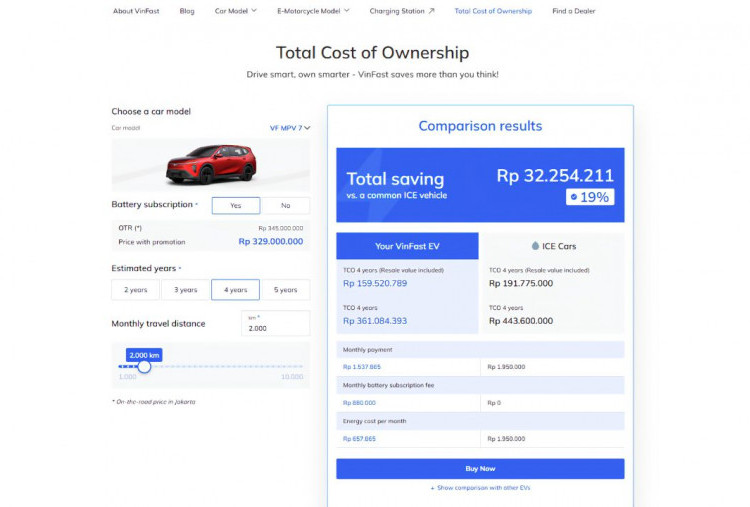Image resolution: width=750 pixels, height=507 pixels.
Task: Select Total Cost of Ownership tab
Action: point(493,11)
